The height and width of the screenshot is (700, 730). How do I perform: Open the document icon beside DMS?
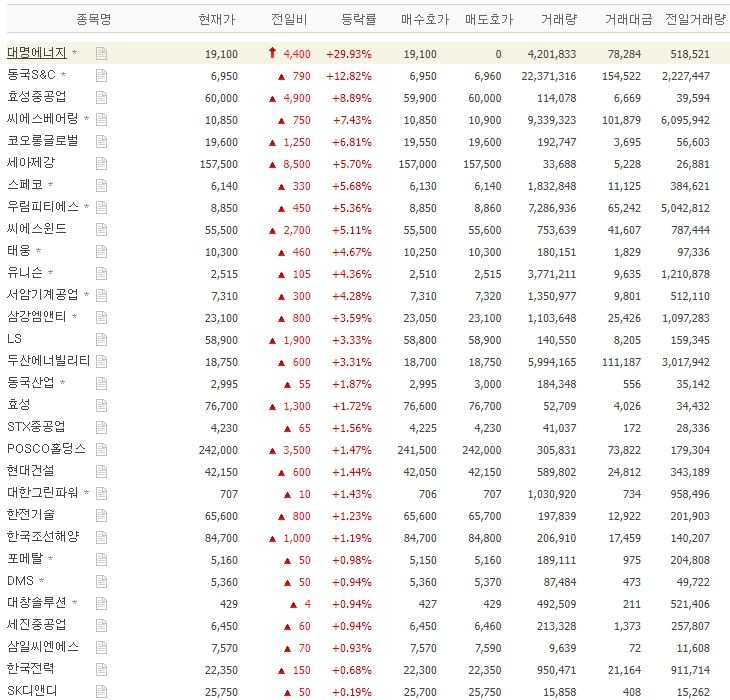(101, 582)
